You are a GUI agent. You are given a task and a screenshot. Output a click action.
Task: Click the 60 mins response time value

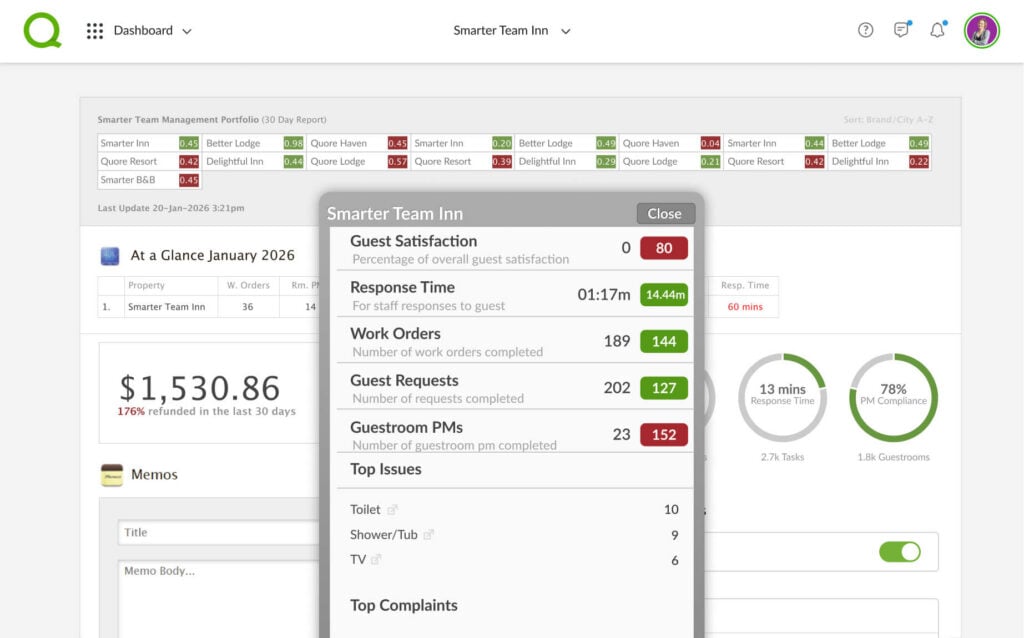(745, 307)
